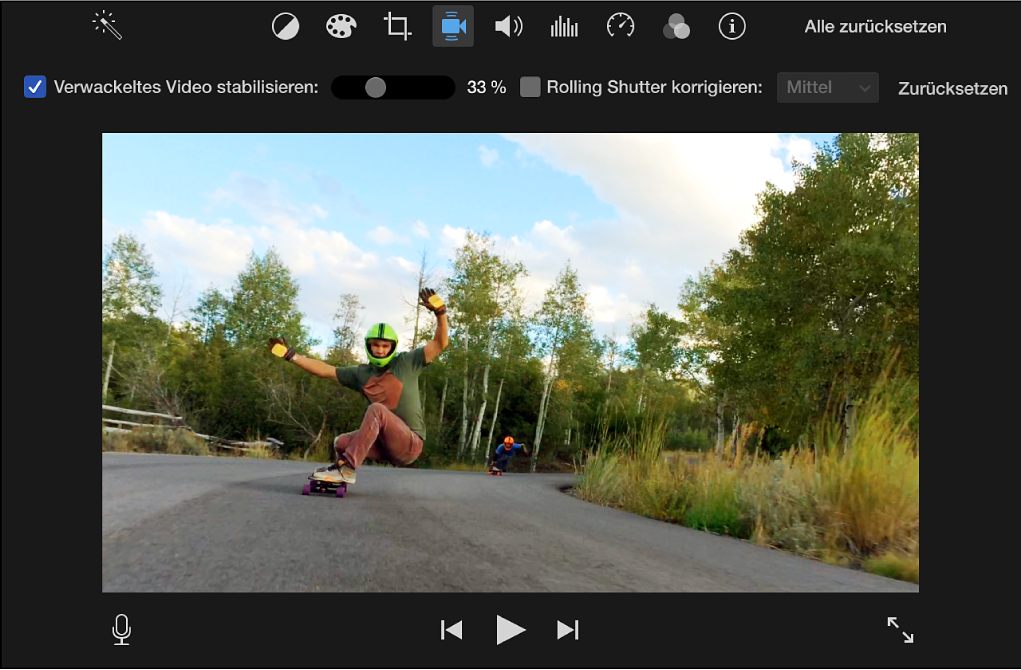1021x670 pixels.
Task: Select the Auto-Enhance magic wand tool
Action: [x=106, y=26]
